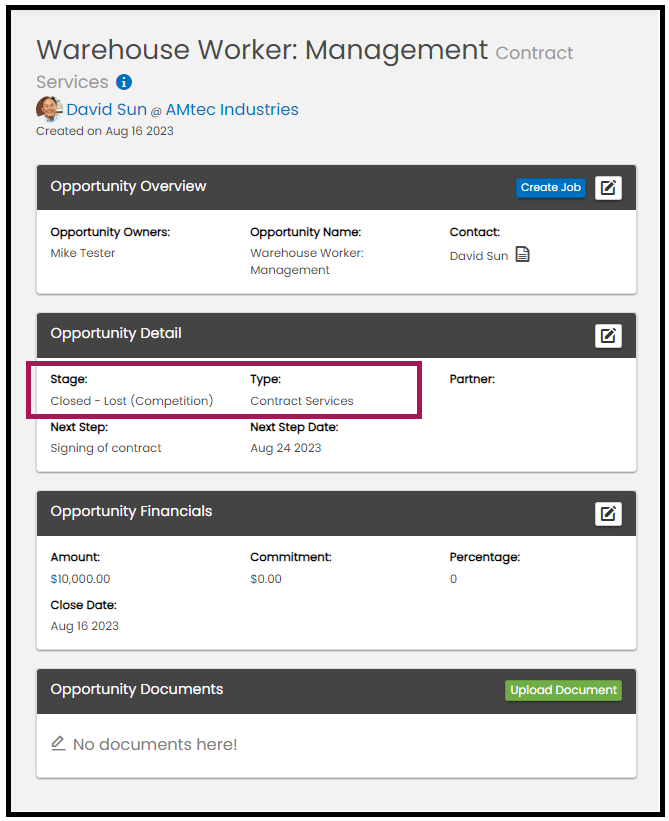This screenshot has height=821, width=669.
Task: Click the Opportunity Overview panel header
Action: [x=128, y=187]
